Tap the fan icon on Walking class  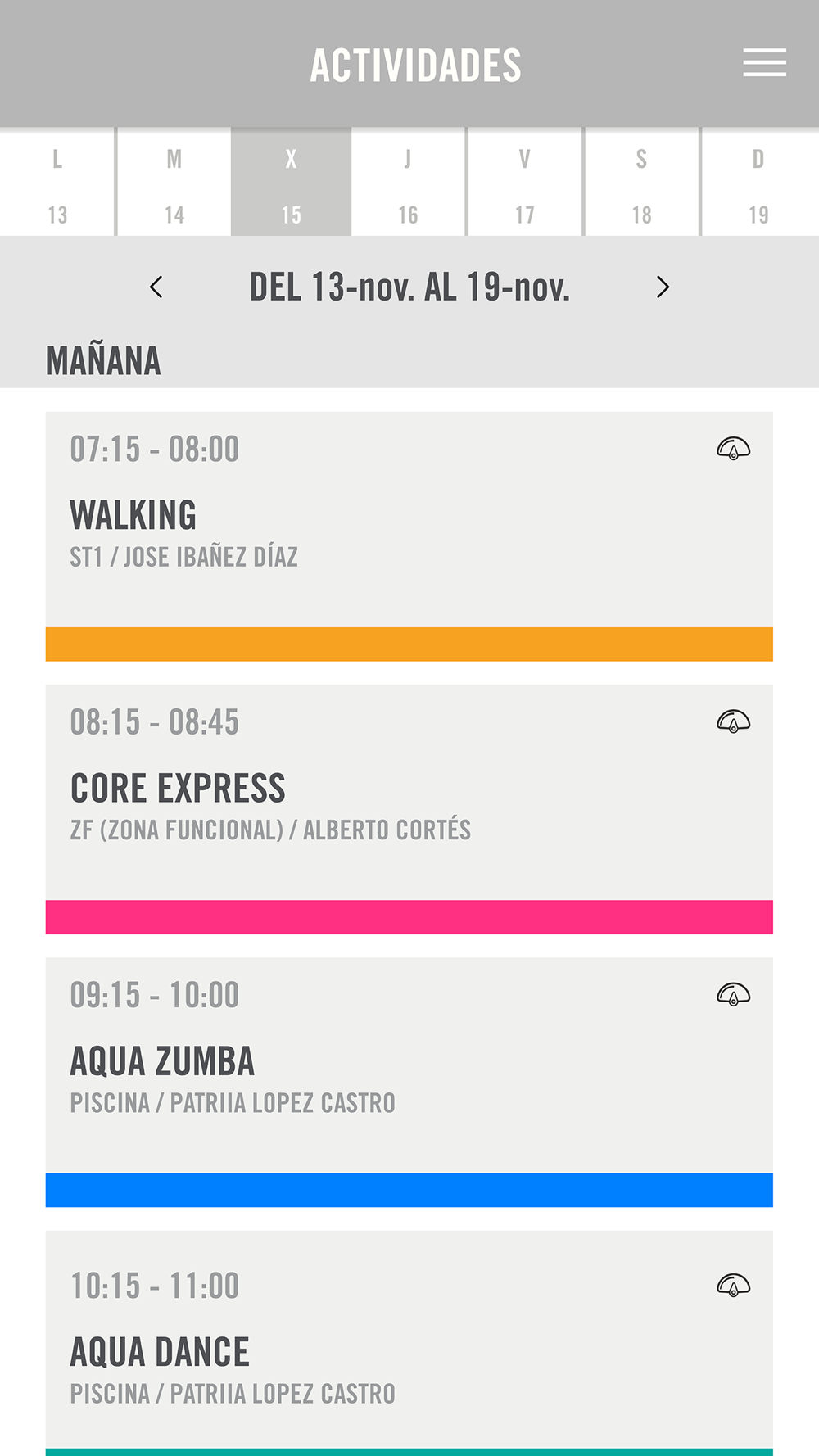click(733, 449)
